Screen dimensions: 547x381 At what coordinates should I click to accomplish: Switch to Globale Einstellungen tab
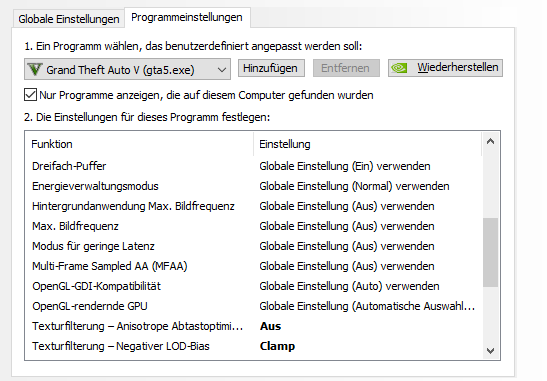(x=69, y=19)
